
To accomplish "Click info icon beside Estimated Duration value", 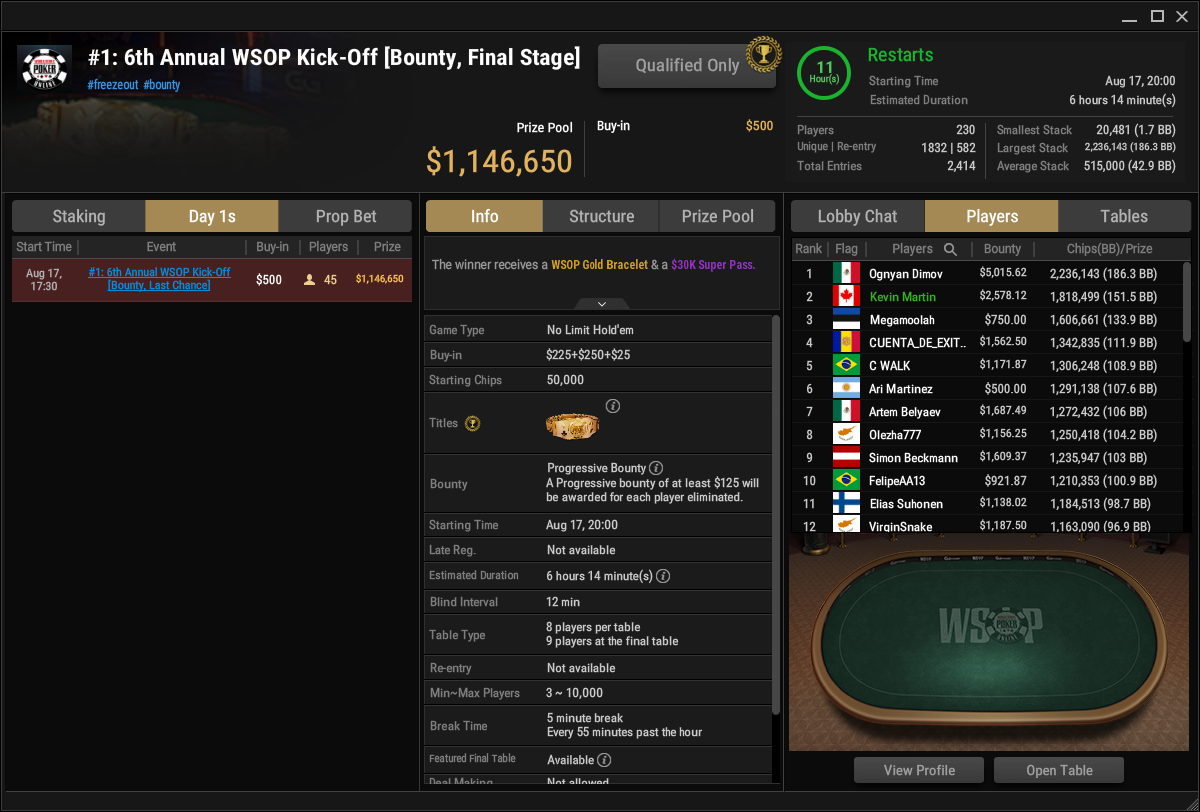I will pos(663,576).
